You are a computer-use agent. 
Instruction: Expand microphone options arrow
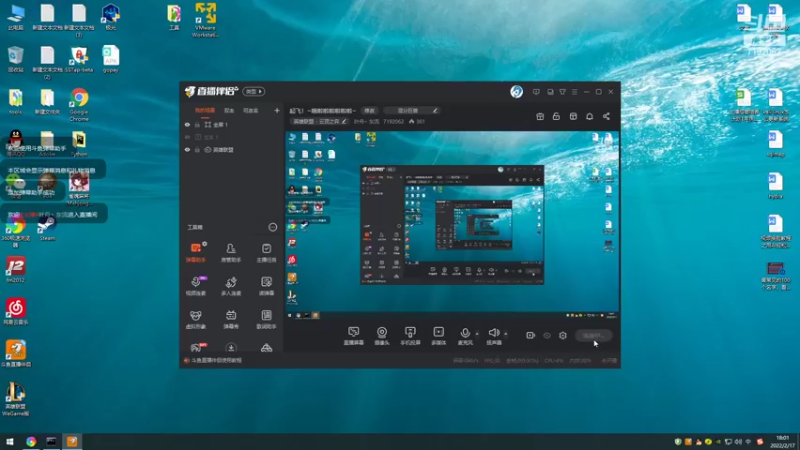coord(477,334)
